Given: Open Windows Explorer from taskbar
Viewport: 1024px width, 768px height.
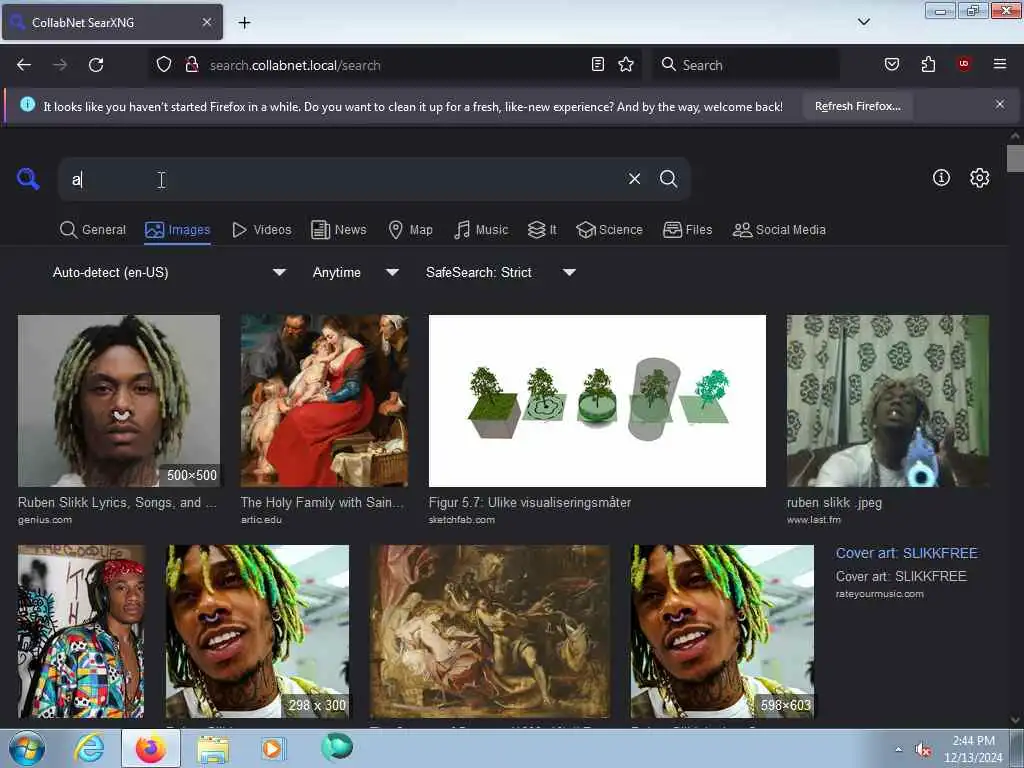Looking at the screenshot, I should tap(213, 749).
